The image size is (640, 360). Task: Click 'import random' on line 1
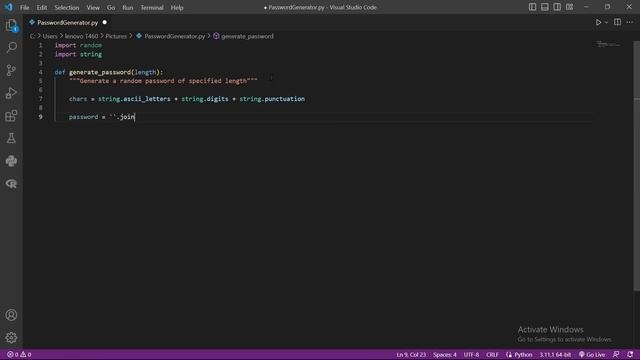(x=78, y=45)
